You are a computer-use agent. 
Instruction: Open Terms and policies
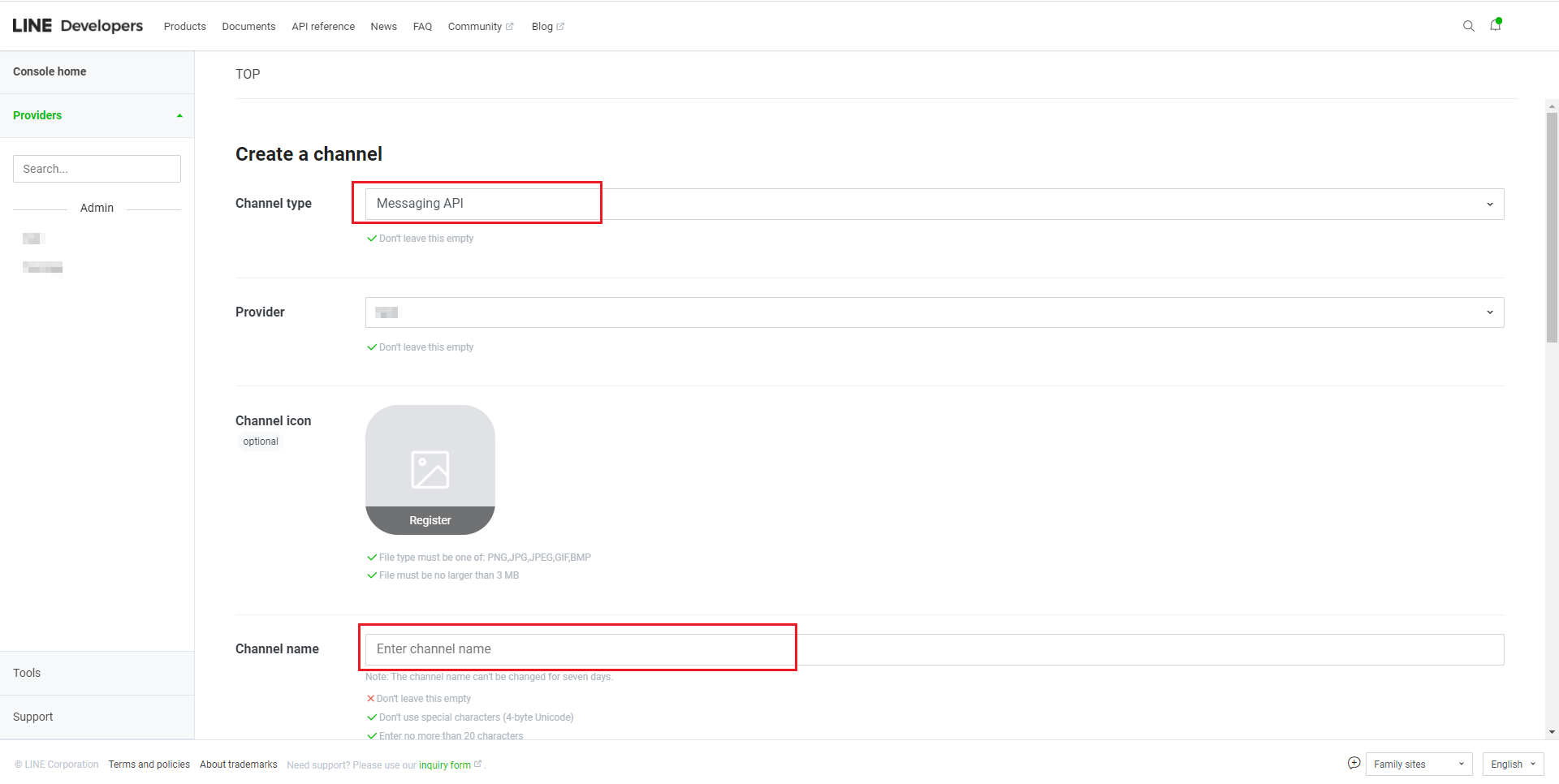pyautogui.click(x=149, y=764)
